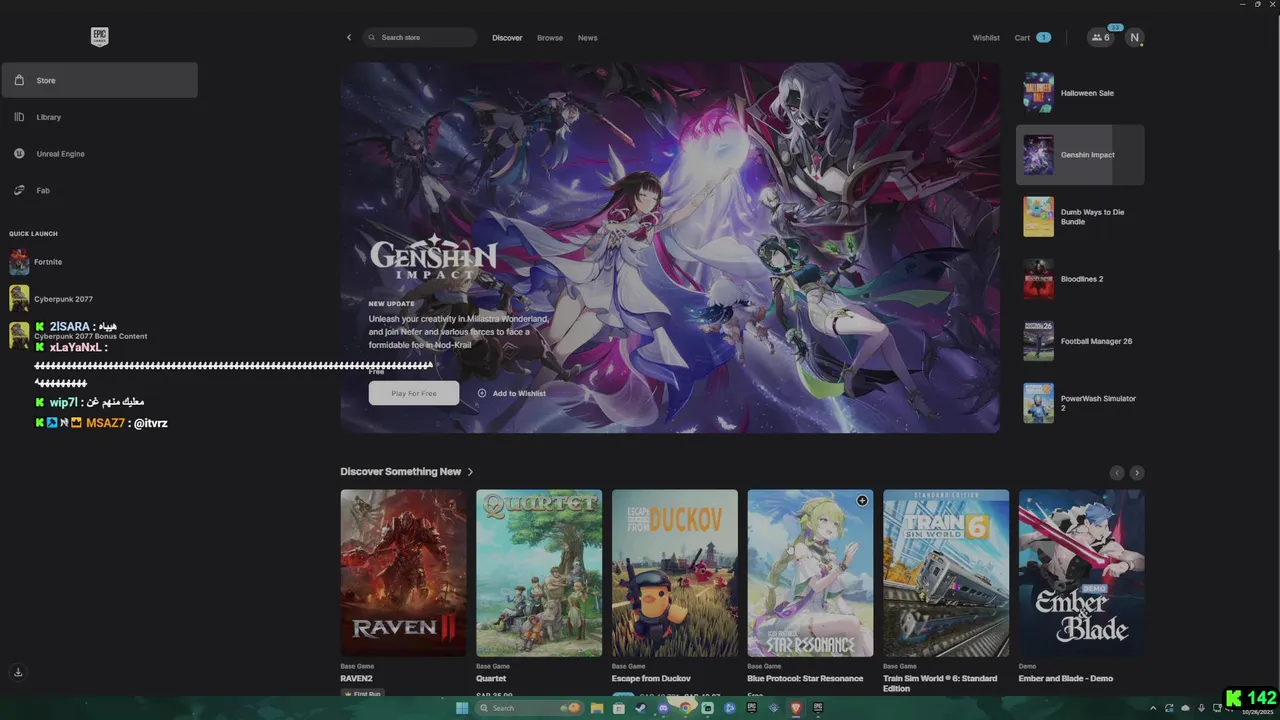Select Halloween Sale in the carousel list
The width and height of the screenshot is (1280, 720).
[1080, 93]
